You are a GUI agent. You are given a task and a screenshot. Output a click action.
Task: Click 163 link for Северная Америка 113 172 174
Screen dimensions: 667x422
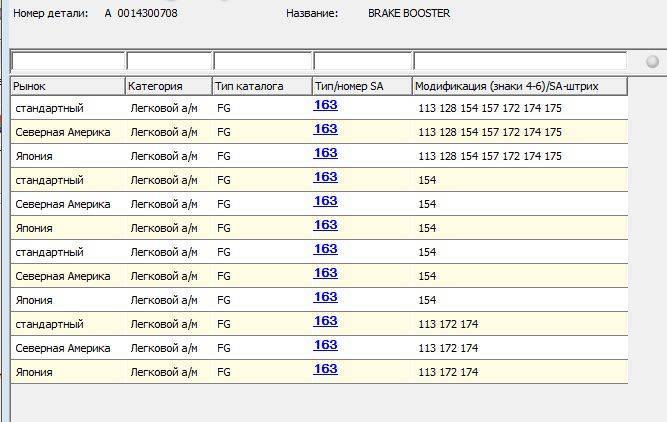[326, 345]
